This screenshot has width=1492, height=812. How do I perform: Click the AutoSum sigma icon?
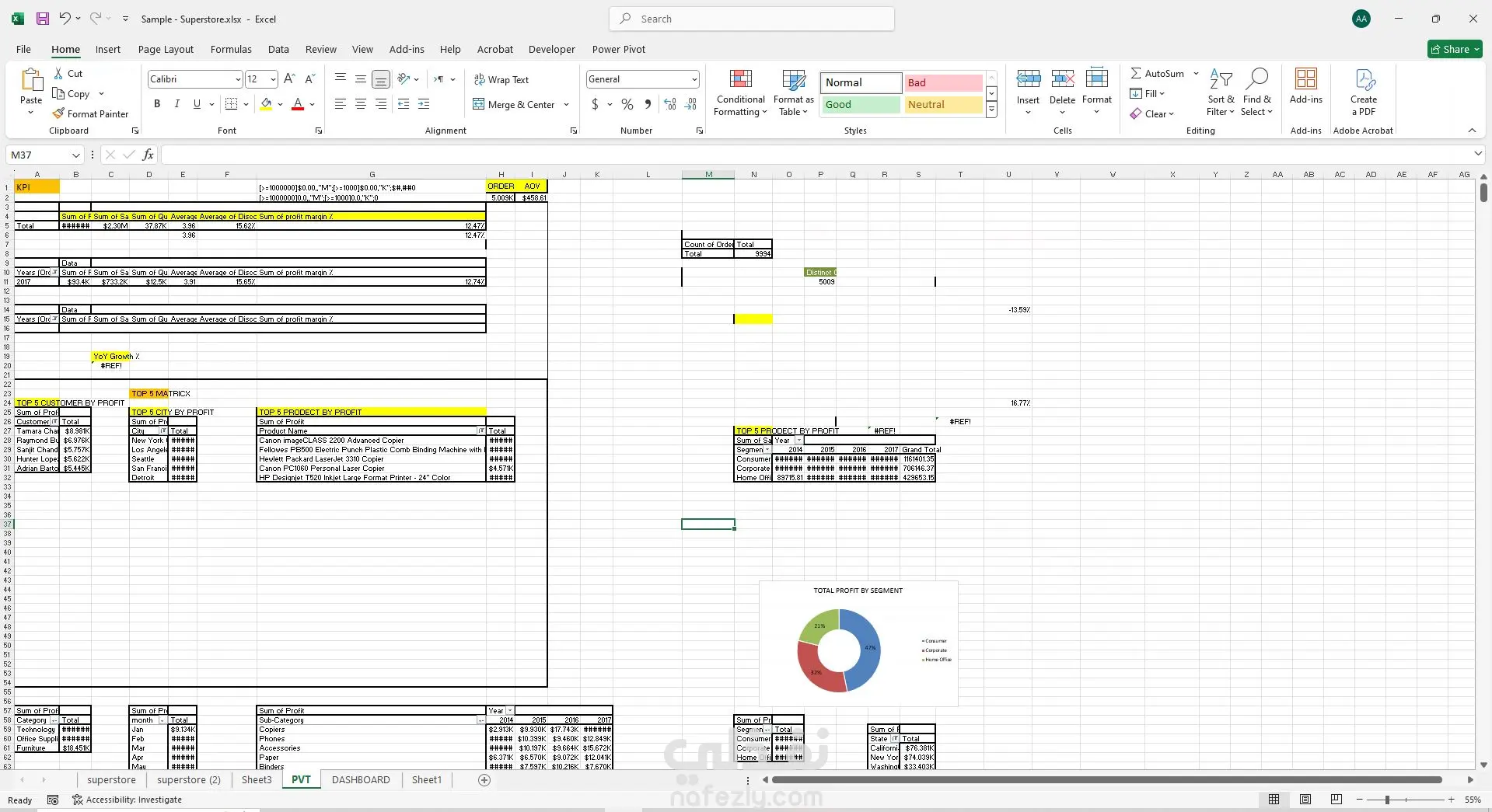coord(1136,74)
